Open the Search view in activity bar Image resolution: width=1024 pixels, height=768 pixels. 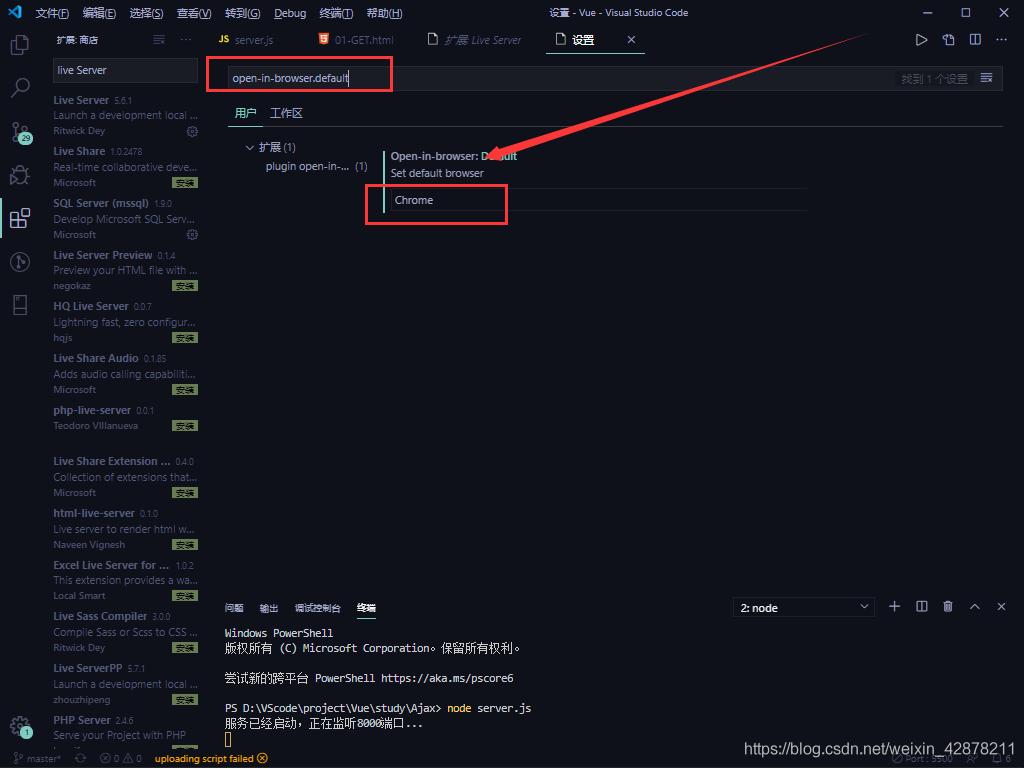point(20,88)
